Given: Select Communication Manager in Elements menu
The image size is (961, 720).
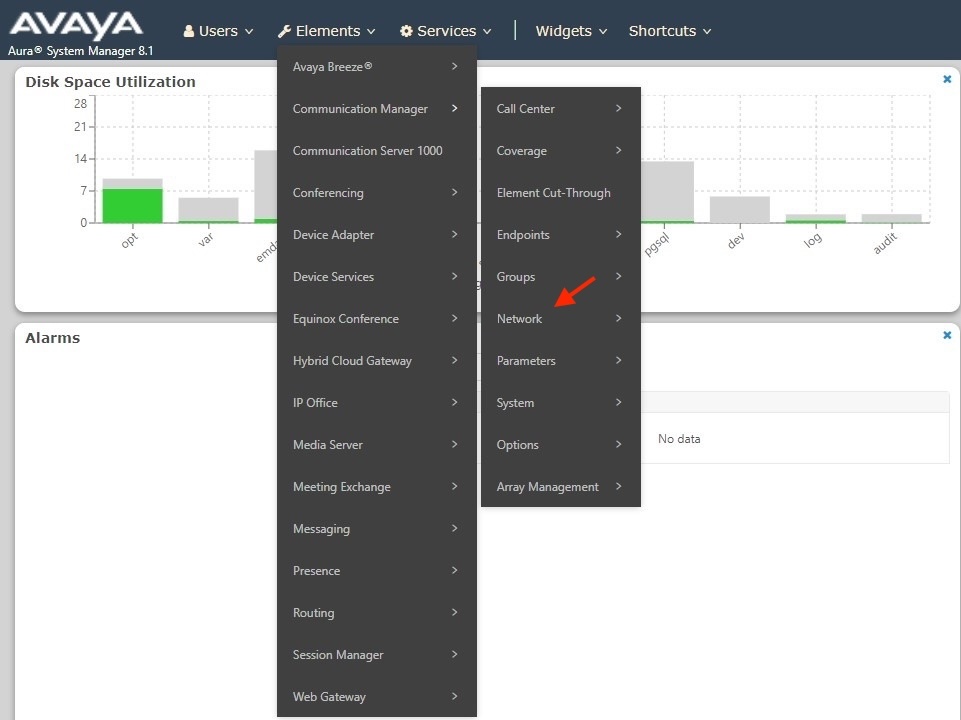Looking at the screenshot, I should point(376,108).
